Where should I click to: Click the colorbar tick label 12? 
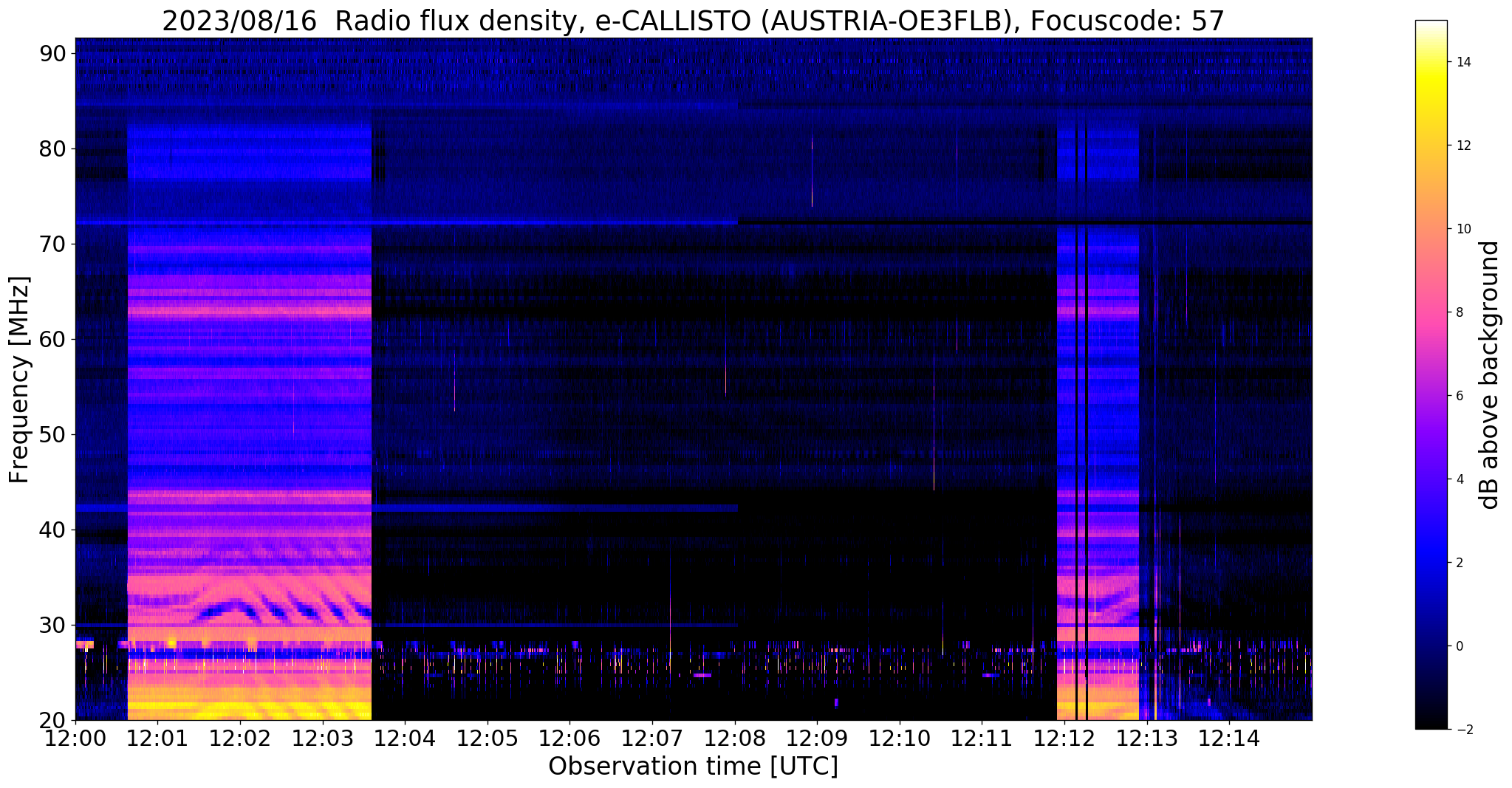coord(1463,145)
